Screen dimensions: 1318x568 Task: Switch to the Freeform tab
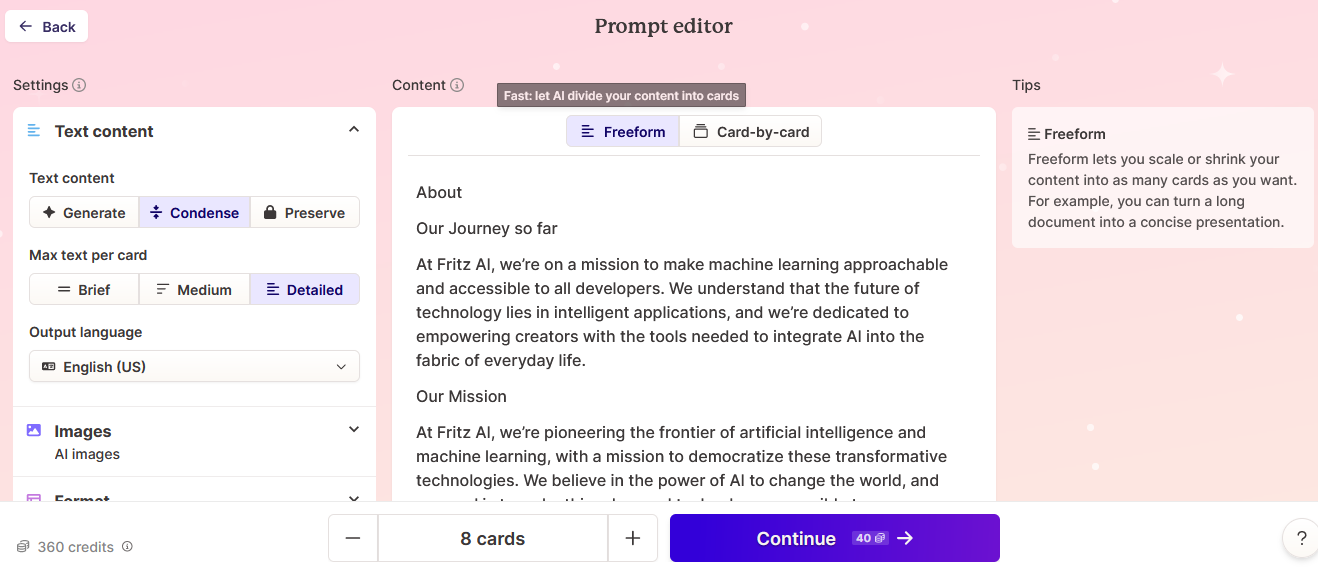click(x=623, y=131)
